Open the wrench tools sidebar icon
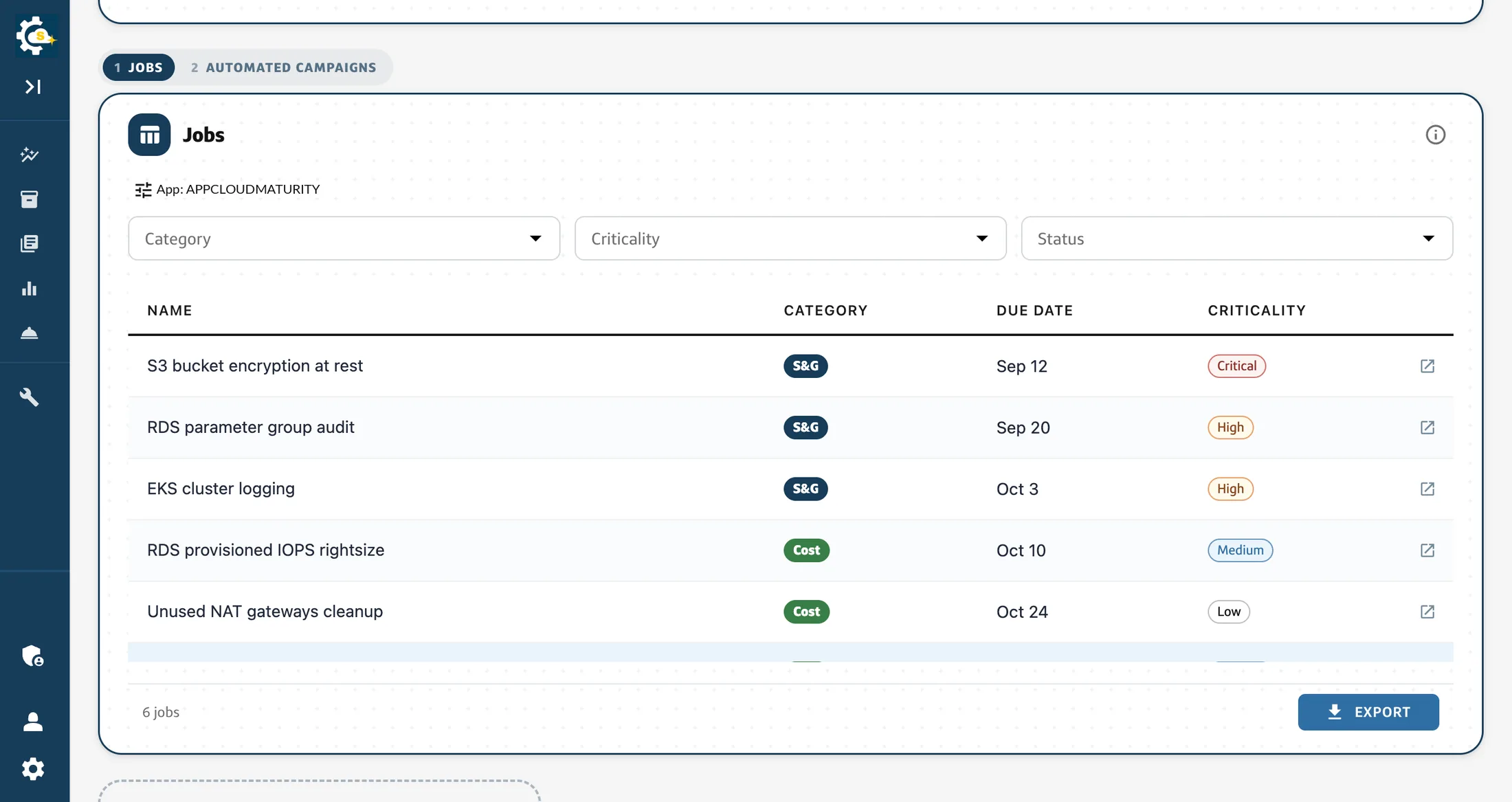The height and width of the screenshot is (802, 1512). [x=30, y=397]
